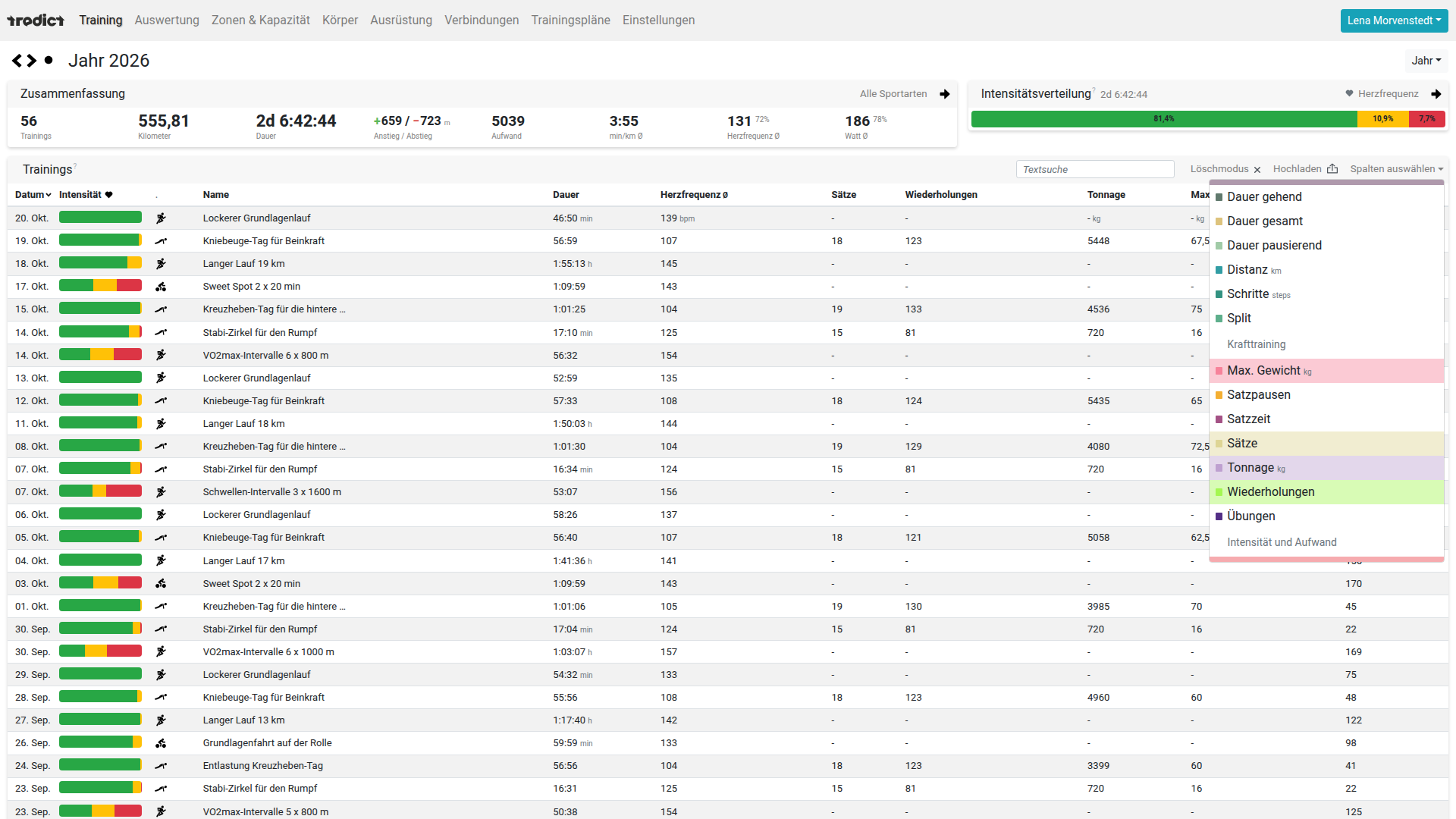Focus the Textsuche search field
Screen dimensions: 1456x819
pyautogui.click(x=1095, y=169)
